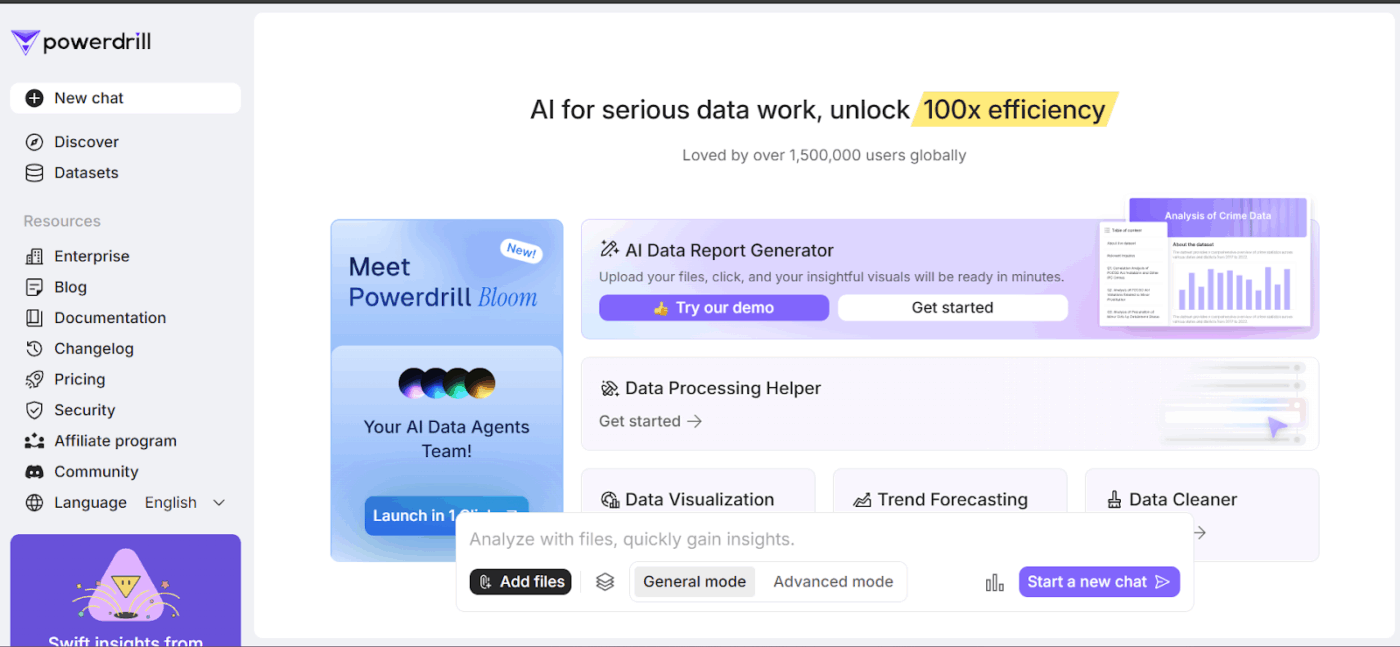
Task: Expand Data Processing Helper via Get started arrow
Action: (x=651, y=421)
